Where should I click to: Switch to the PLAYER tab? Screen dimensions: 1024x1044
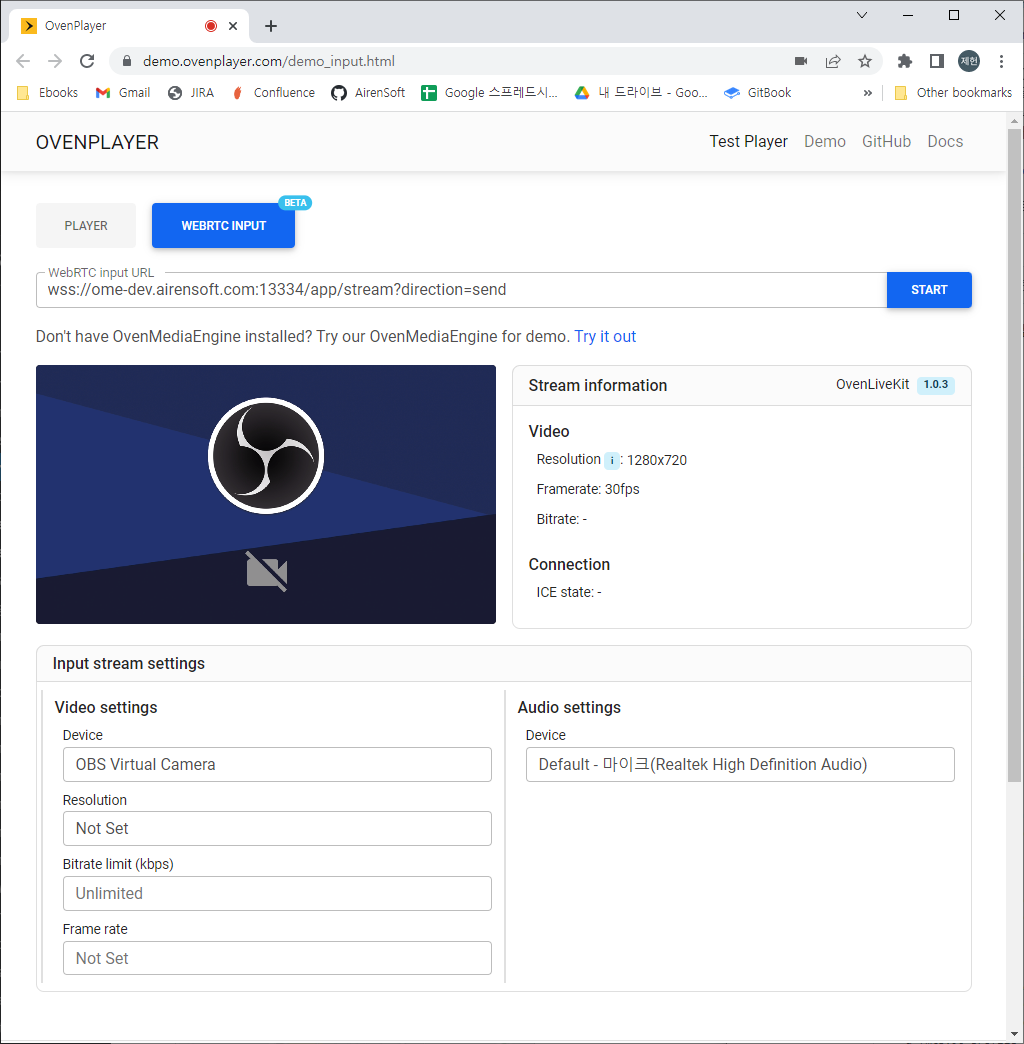(85, 225)
